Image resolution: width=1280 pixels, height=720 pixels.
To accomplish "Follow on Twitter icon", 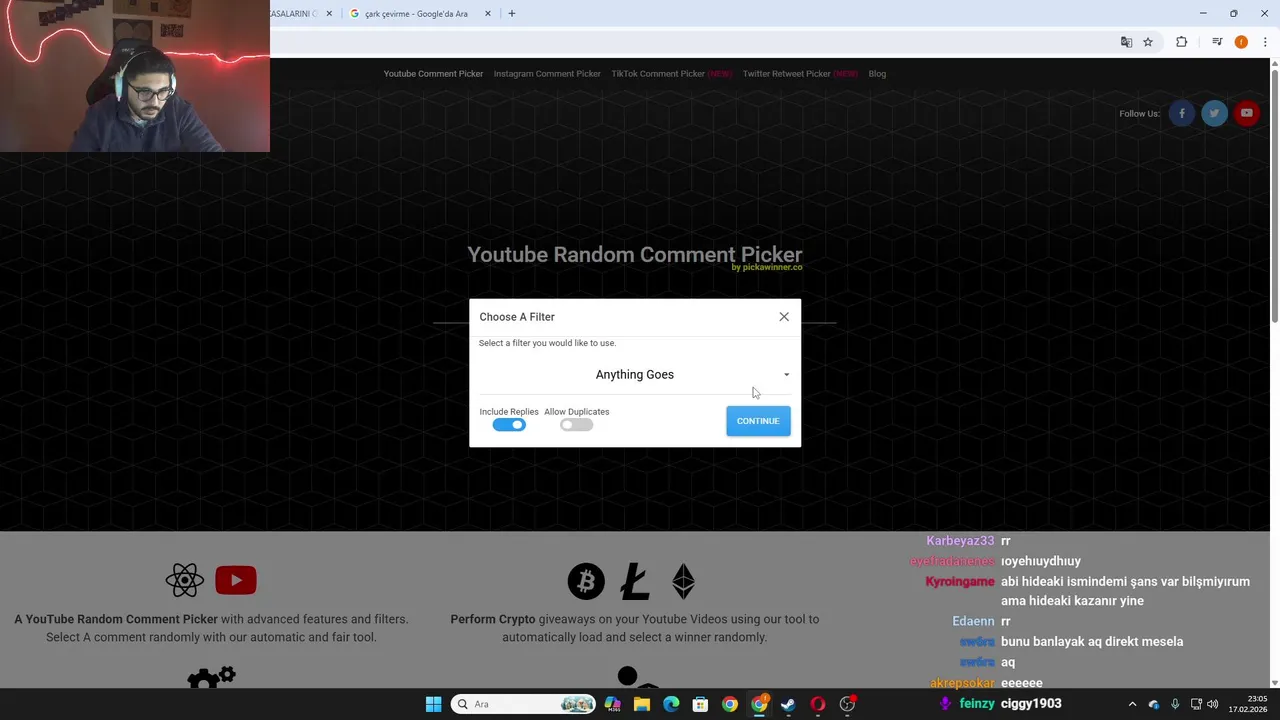I will tap(1214, 113).
